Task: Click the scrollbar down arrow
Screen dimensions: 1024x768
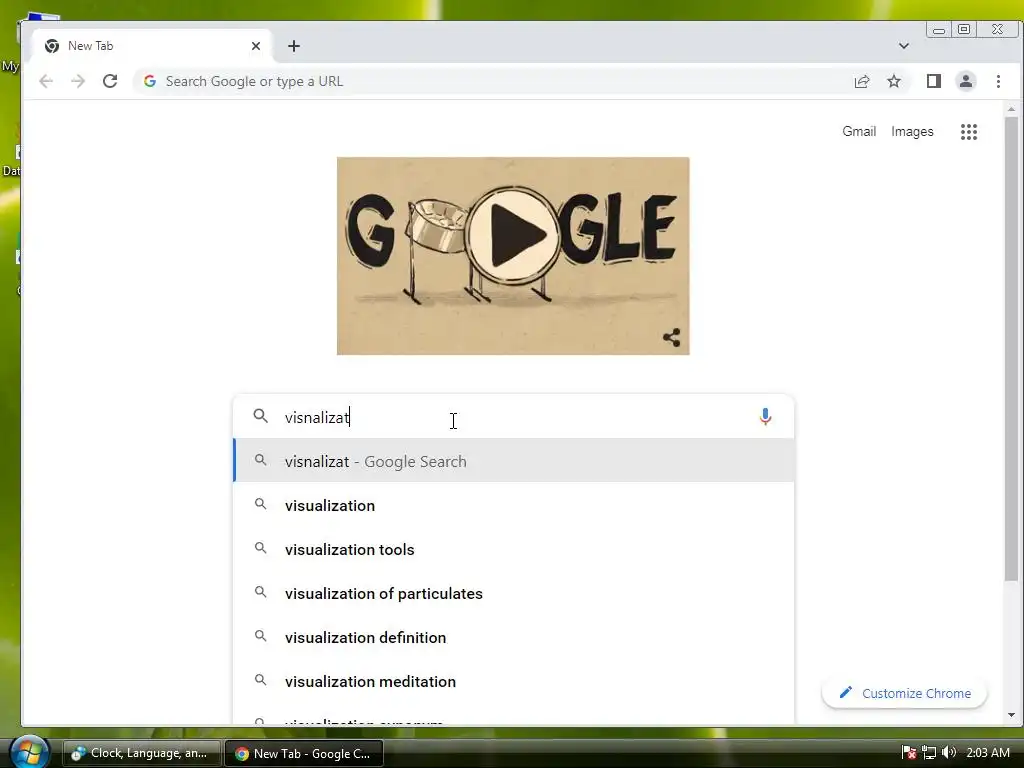Action: 1011,715
